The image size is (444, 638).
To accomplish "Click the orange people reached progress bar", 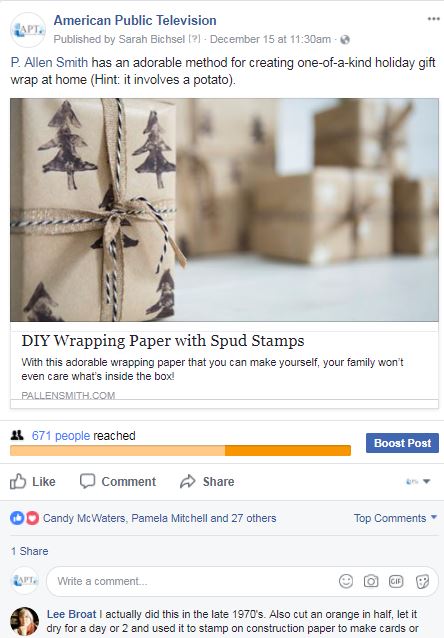I will (x=180, y=450).
